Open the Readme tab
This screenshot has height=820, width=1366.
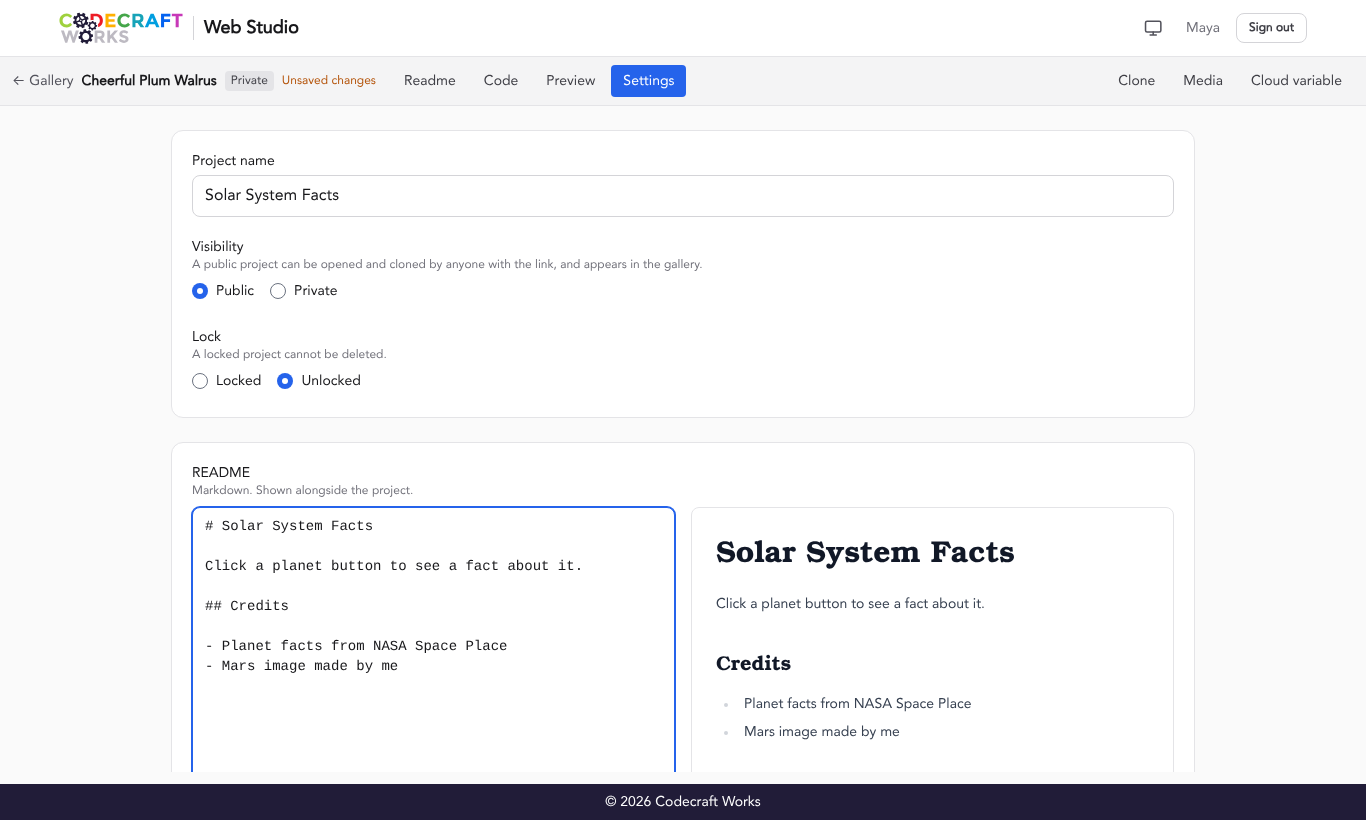click(430, 80)
